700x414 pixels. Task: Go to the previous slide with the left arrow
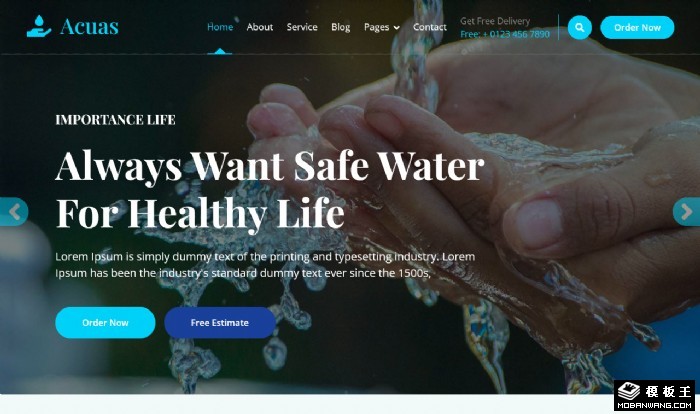tap(14, 212)
